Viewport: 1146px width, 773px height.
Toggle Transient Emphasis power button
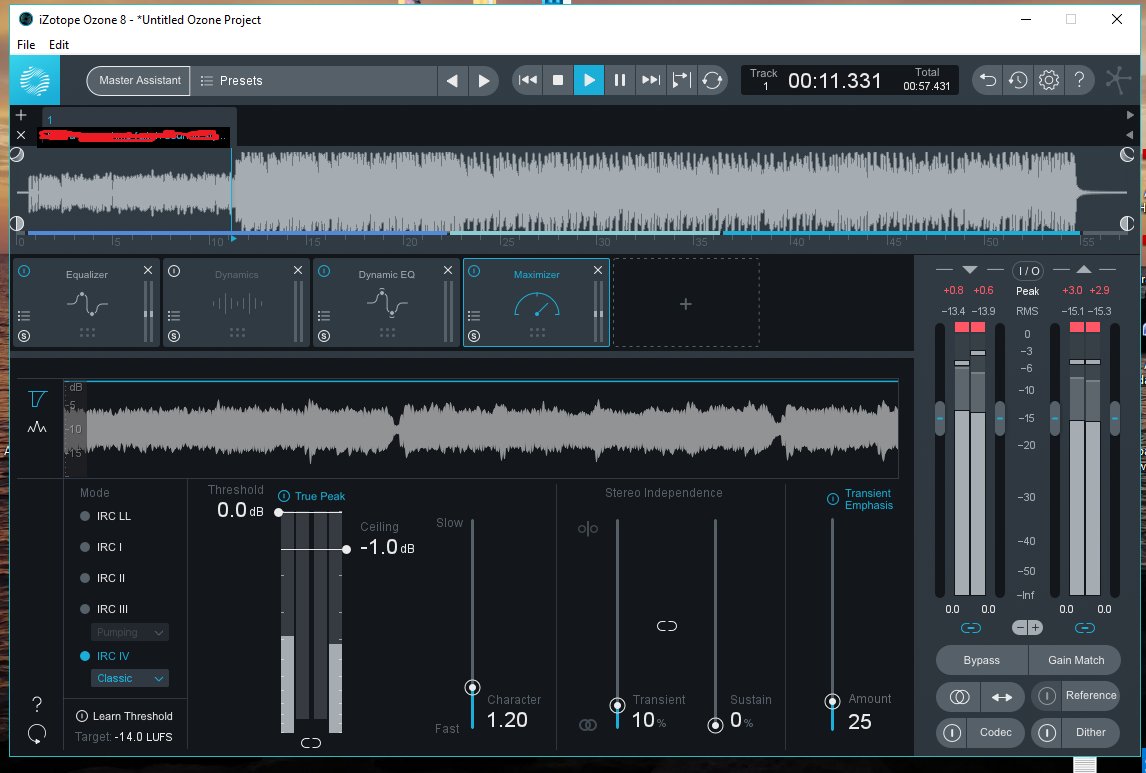tap(832, 499)
